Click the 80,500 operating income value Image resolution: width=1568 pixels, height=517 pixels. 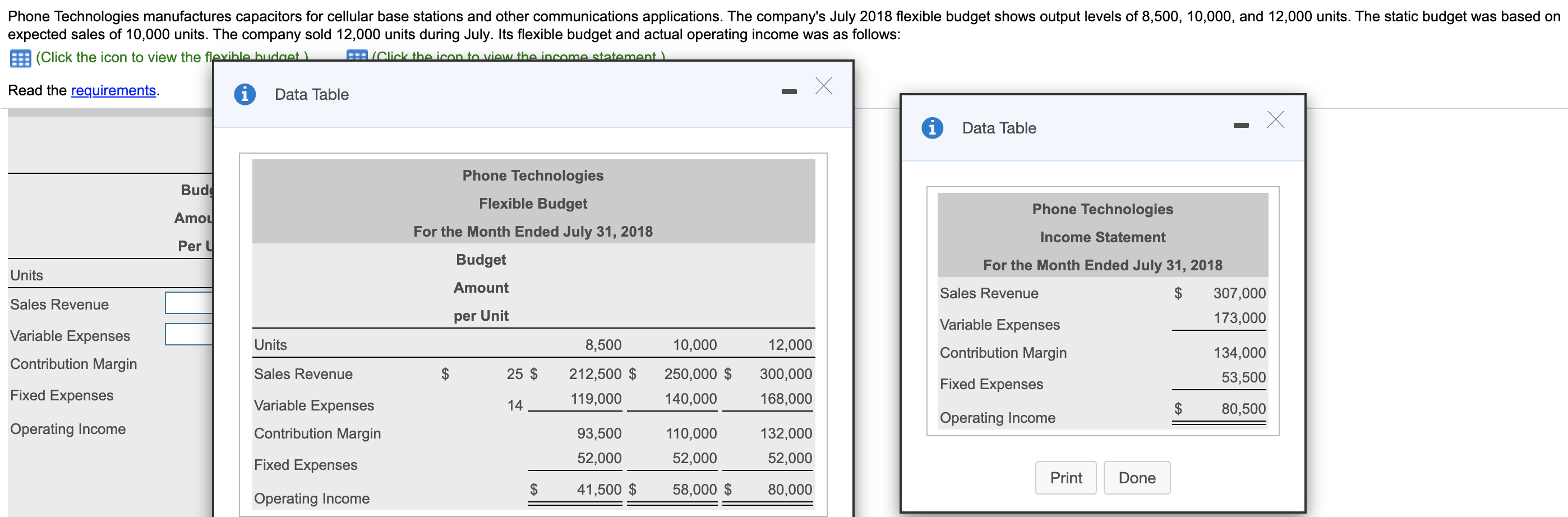(1243, 409)
